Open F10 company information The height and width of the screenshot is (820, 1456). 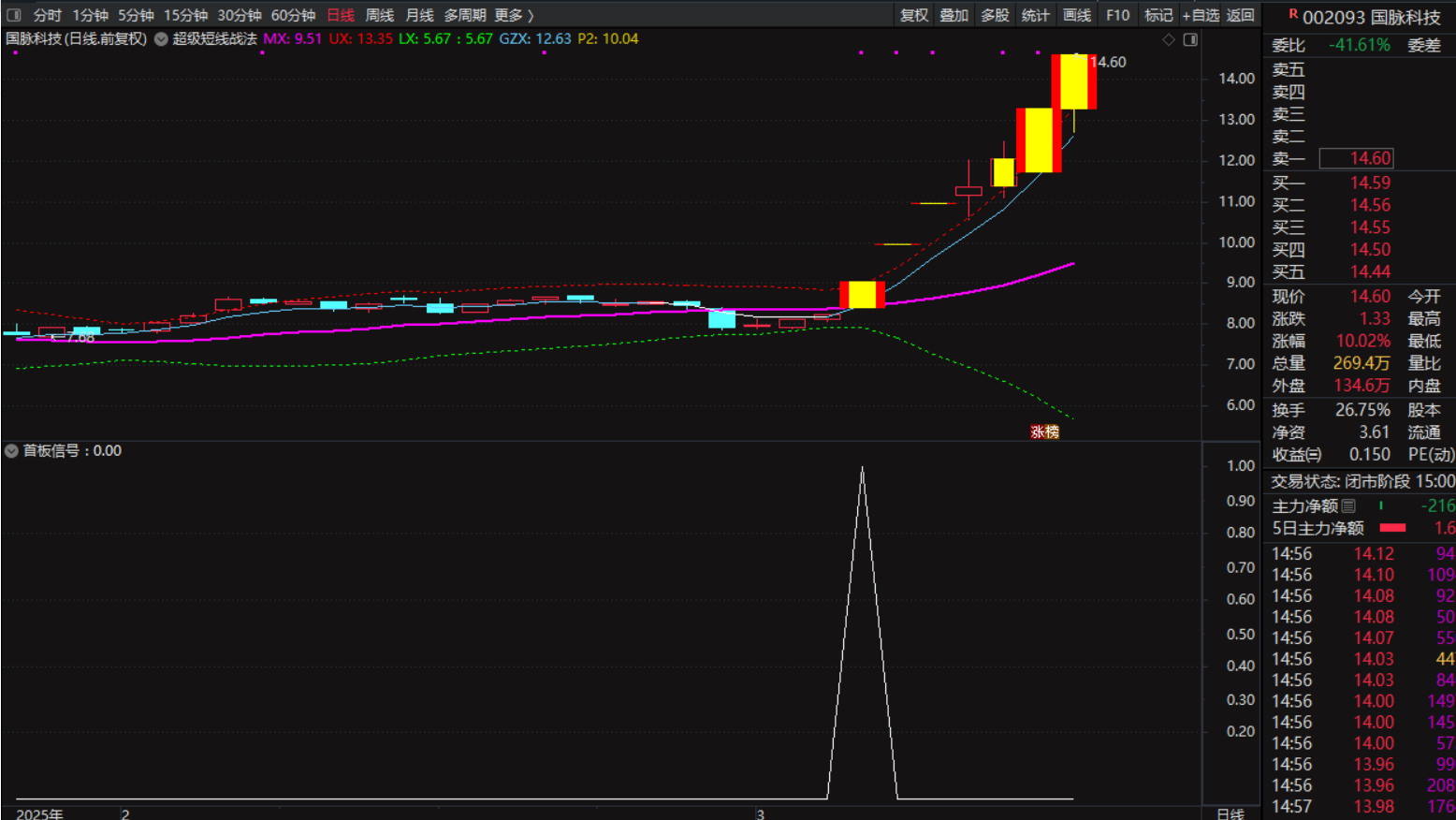tap(1117, 15)
